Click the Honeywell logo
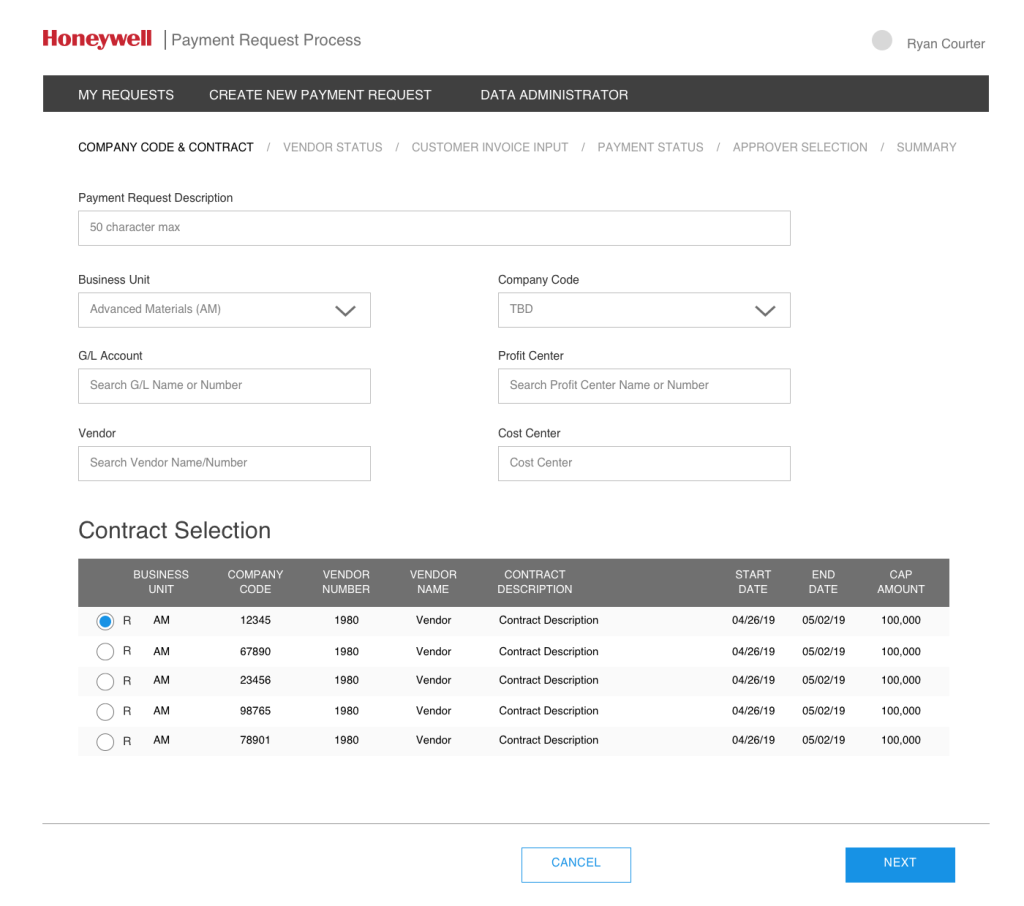The height and width of the screenshot is (906, 1024). tap(97, 39)
